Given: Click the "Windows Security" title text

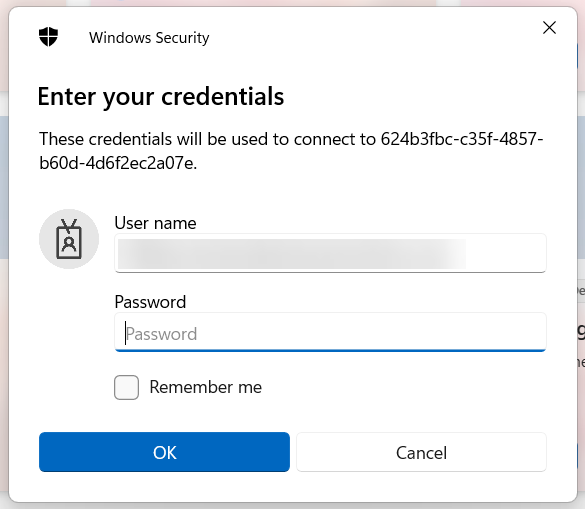Looking at the screenshot, I should (149, 38).
